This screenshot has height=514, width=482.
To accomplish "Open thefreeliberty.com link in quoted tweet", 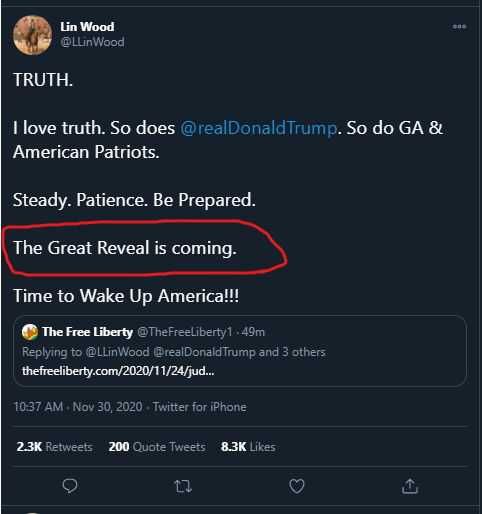I will (118, 371).
